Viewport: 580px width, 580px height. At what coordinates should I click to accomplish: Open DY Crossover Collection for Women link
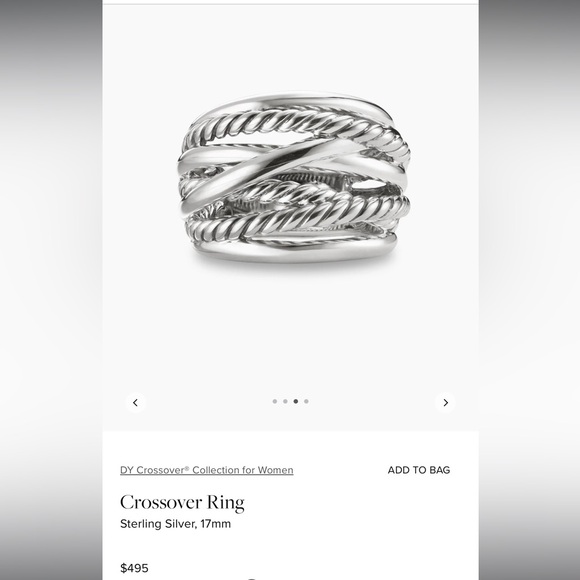207,470
